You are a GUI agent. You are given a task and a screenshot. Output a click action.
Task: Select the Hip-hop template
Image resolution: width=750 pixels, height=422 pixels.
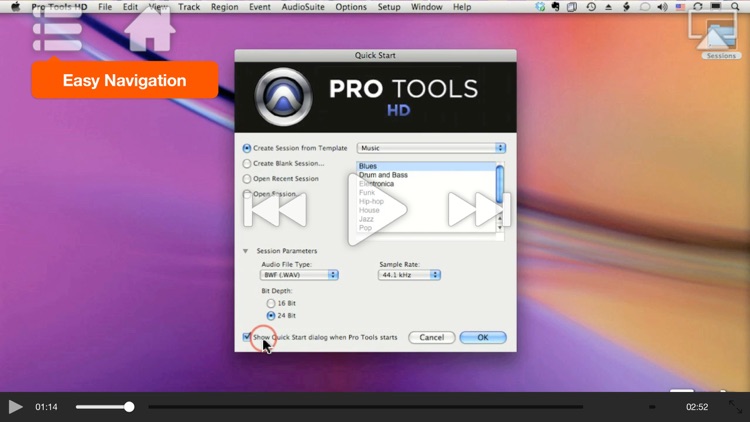427,201
